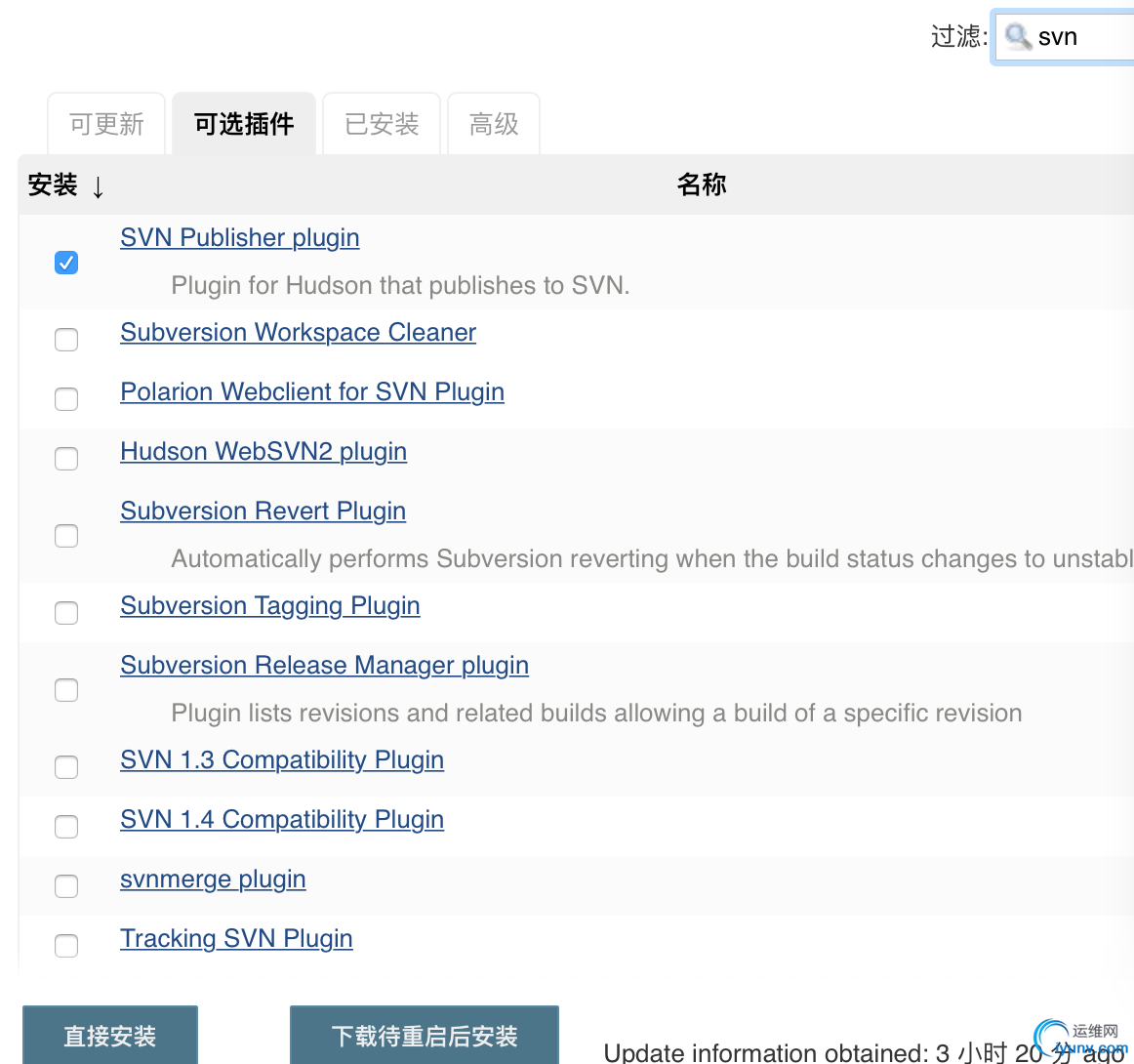Follow the Polarion Webclient for SVN Plugin link
The width and height of the screenshot is (1134, 1064).
pyautogui.click(x=311, y=391)
